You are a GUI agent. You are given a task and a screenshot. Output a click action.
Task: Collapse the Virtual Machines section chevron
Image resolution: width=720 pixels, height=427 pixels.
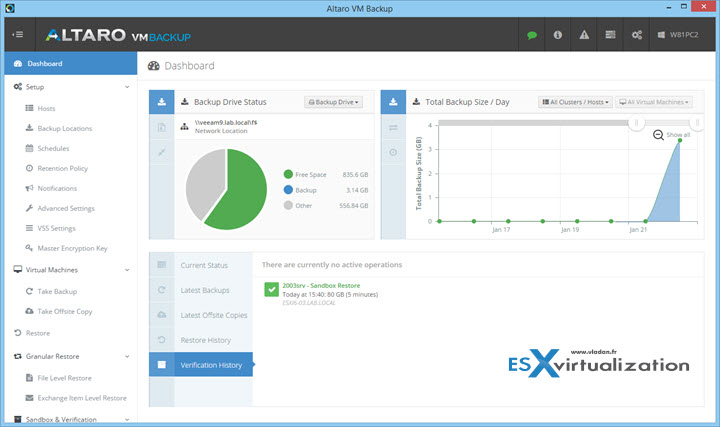[127, 270]
